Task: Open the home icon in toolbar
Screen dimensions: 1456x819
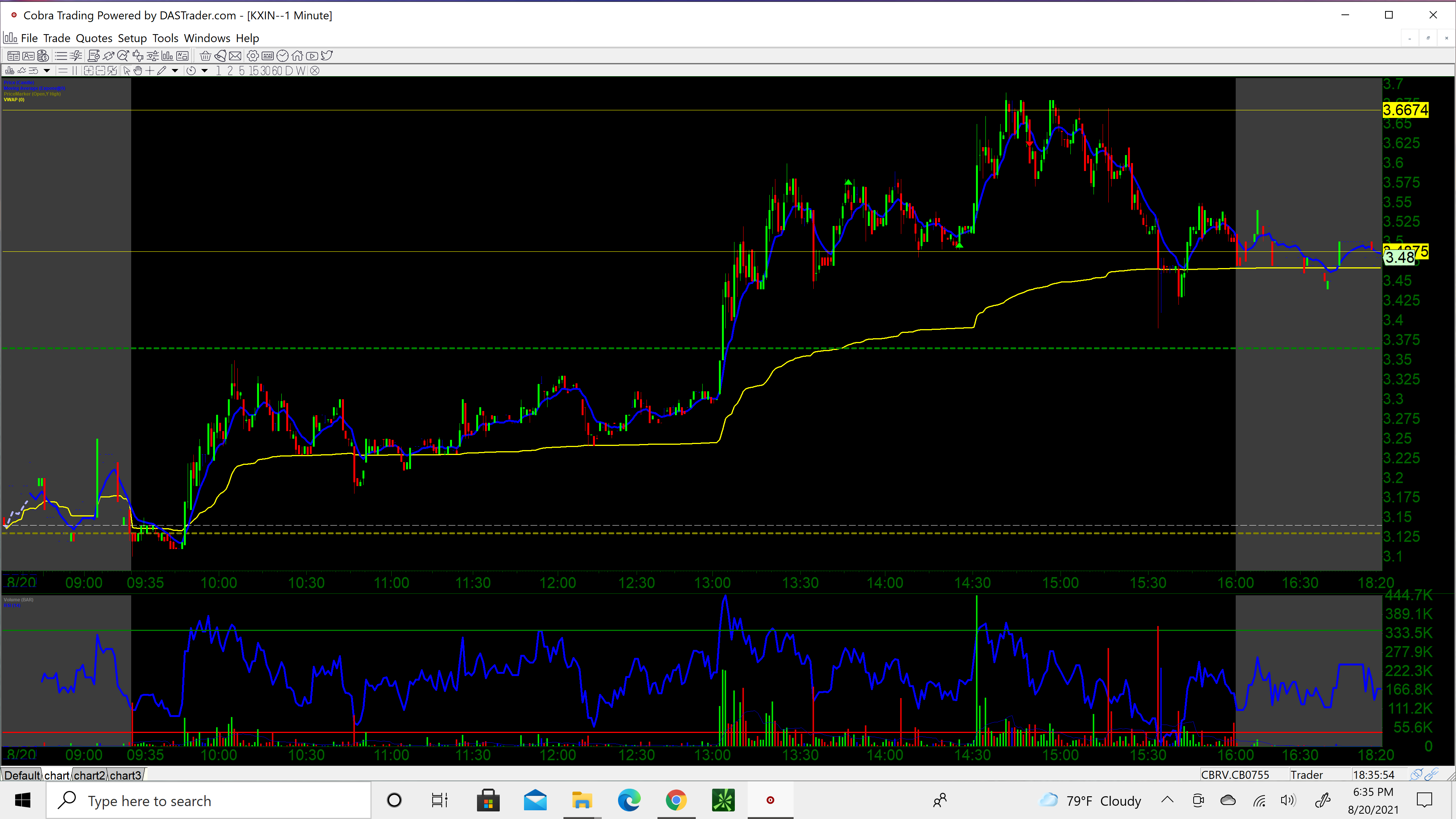Action: click(x=297, y=56)
